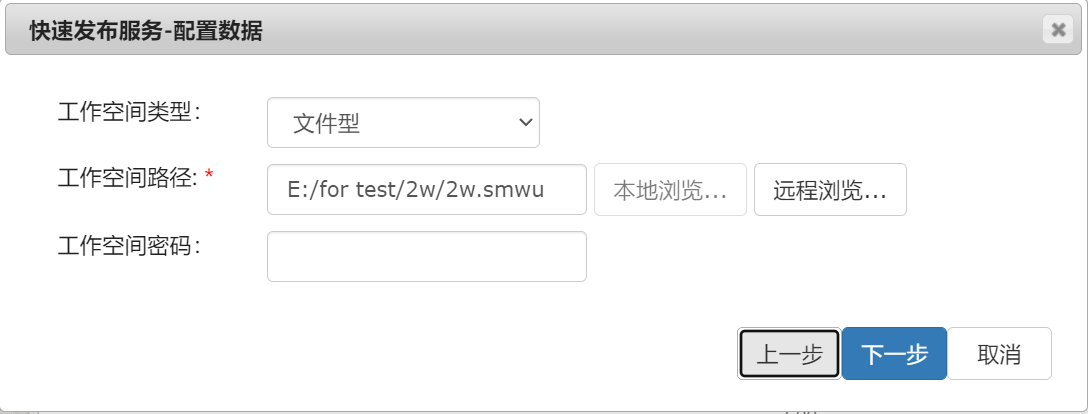Click the 工作空间类型 label
Viewport: 1088px width, 414px height.
pos(129,112)
